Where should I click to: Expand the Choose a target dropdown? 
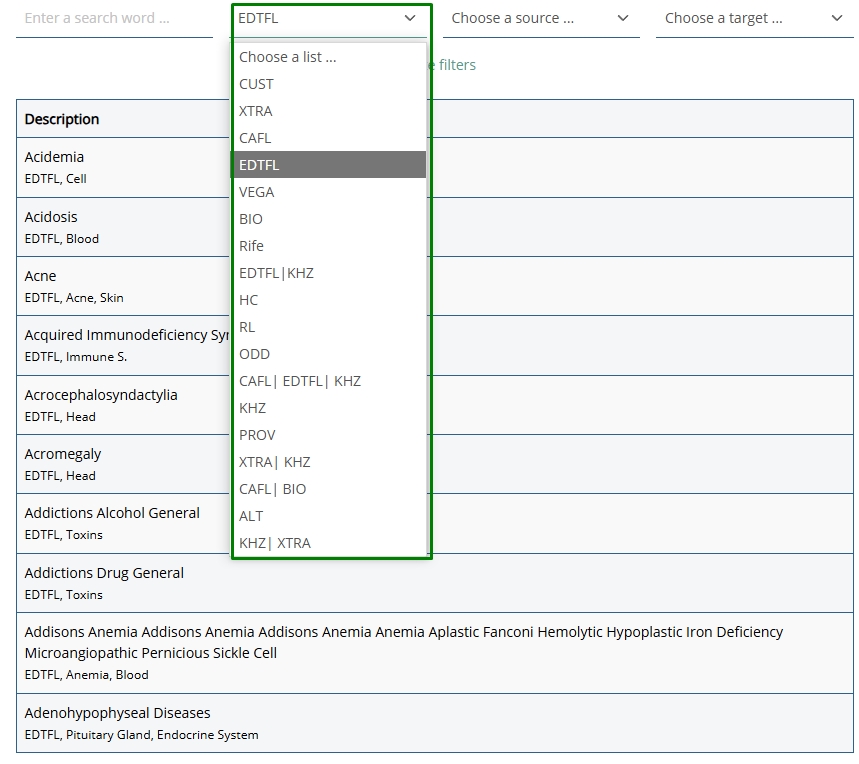click(754, 18)
